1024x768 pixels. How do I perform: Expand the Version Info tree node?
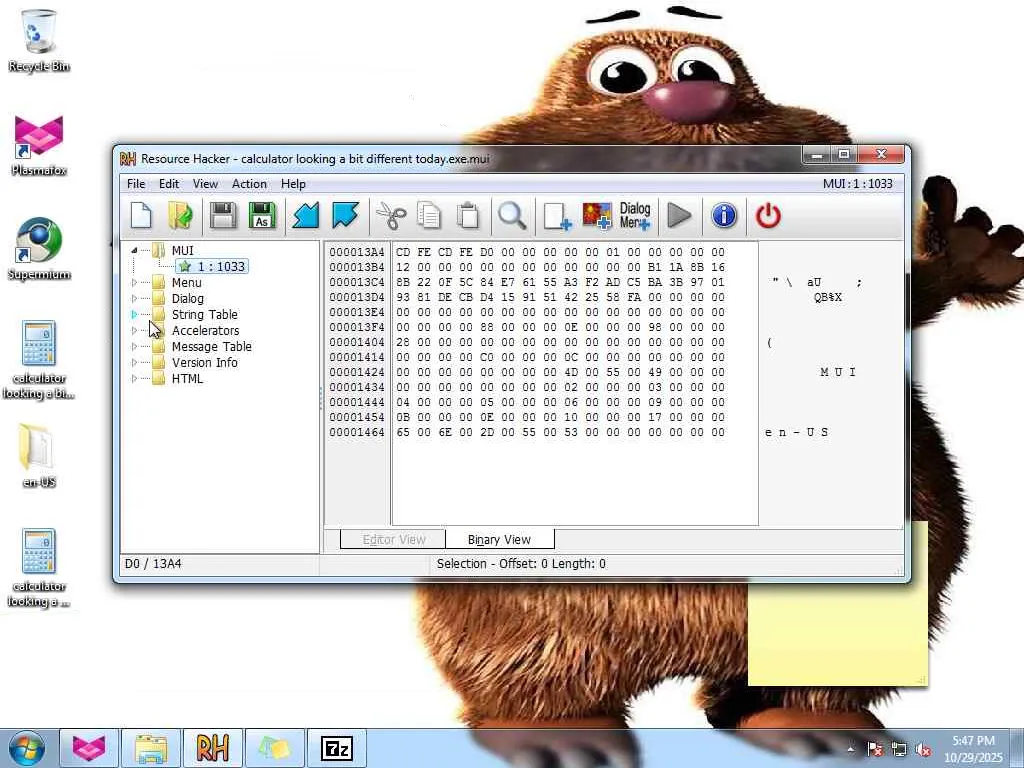pos(134,362)
